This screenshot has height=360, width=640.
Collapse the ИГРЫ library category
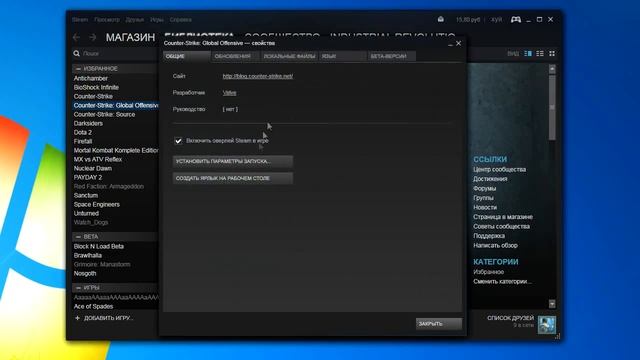tap(78, 288)
